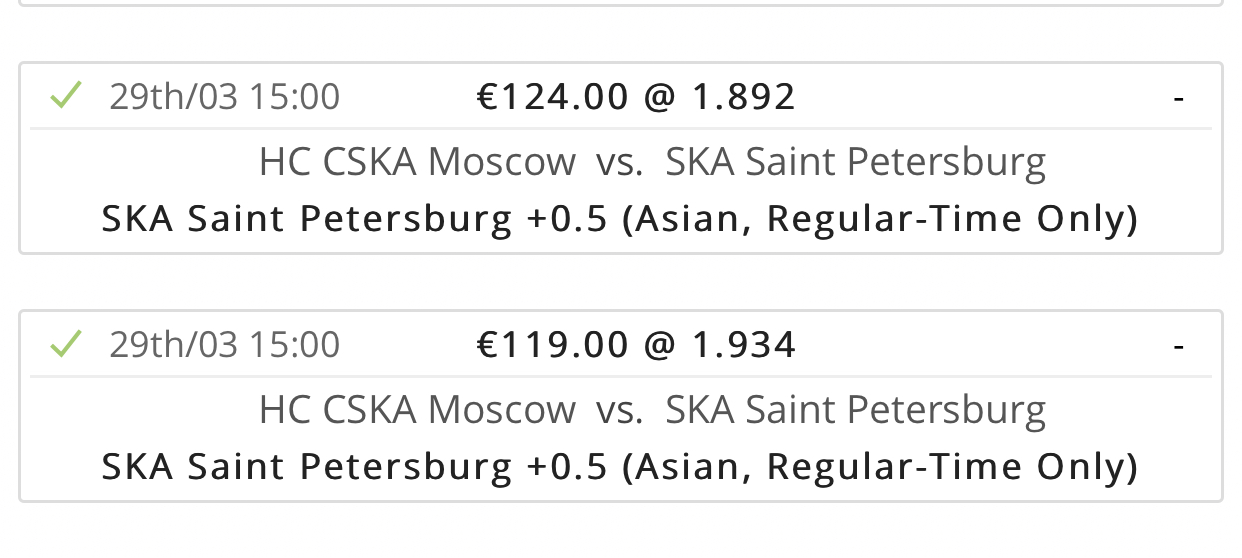The image size is (1242, 558).
Task: Click "vs." in the €124.00 bet card
Action: point(620,162)
